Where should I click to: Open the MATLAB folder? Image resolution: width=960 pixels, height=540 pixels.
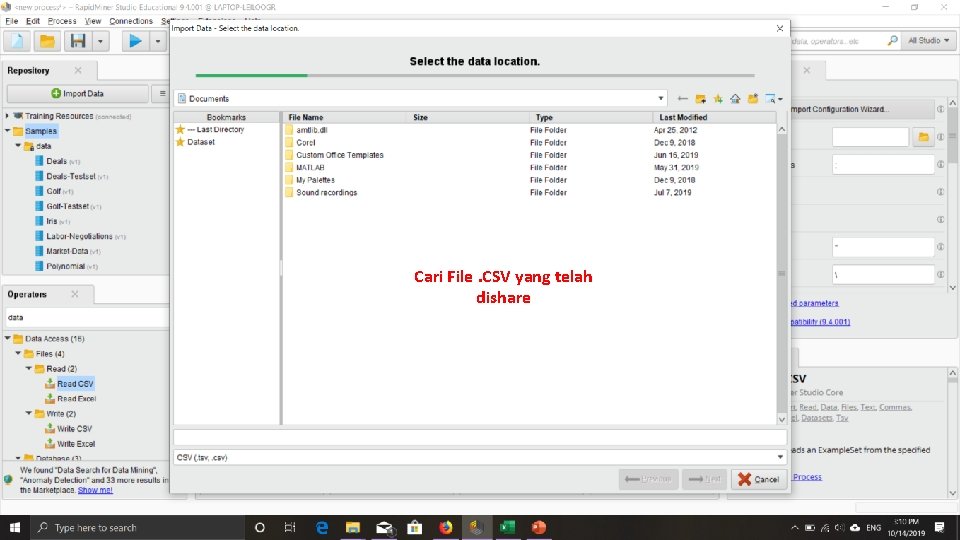coord(310,168)
